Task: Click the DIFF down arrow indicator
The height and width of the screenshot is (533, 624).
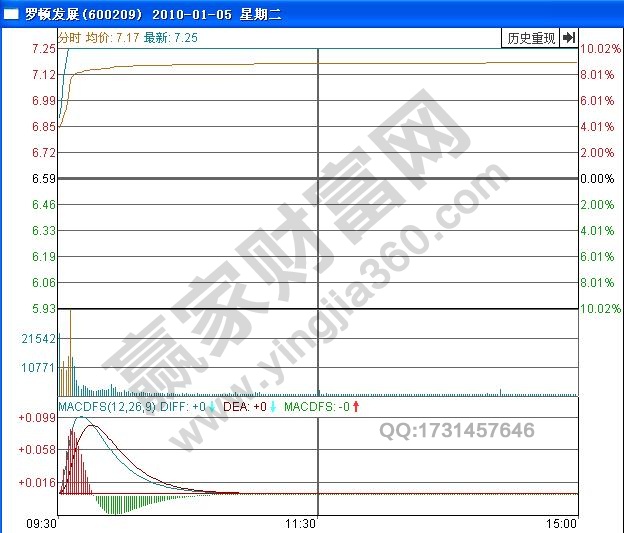Action: click(212, 407)
